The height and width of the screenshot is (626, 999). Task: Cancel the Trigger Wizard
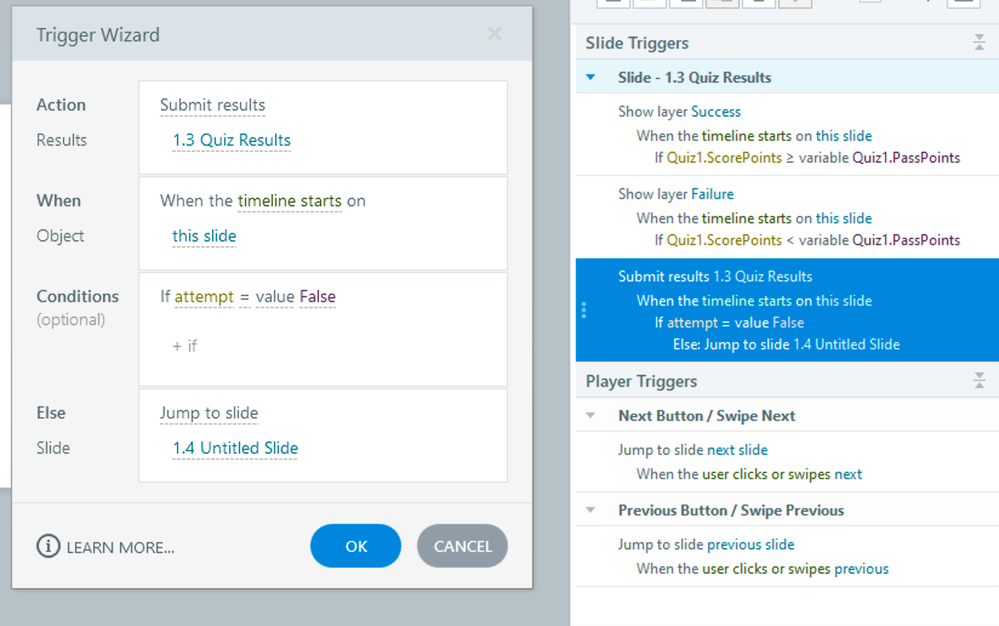tap(463, 546)
